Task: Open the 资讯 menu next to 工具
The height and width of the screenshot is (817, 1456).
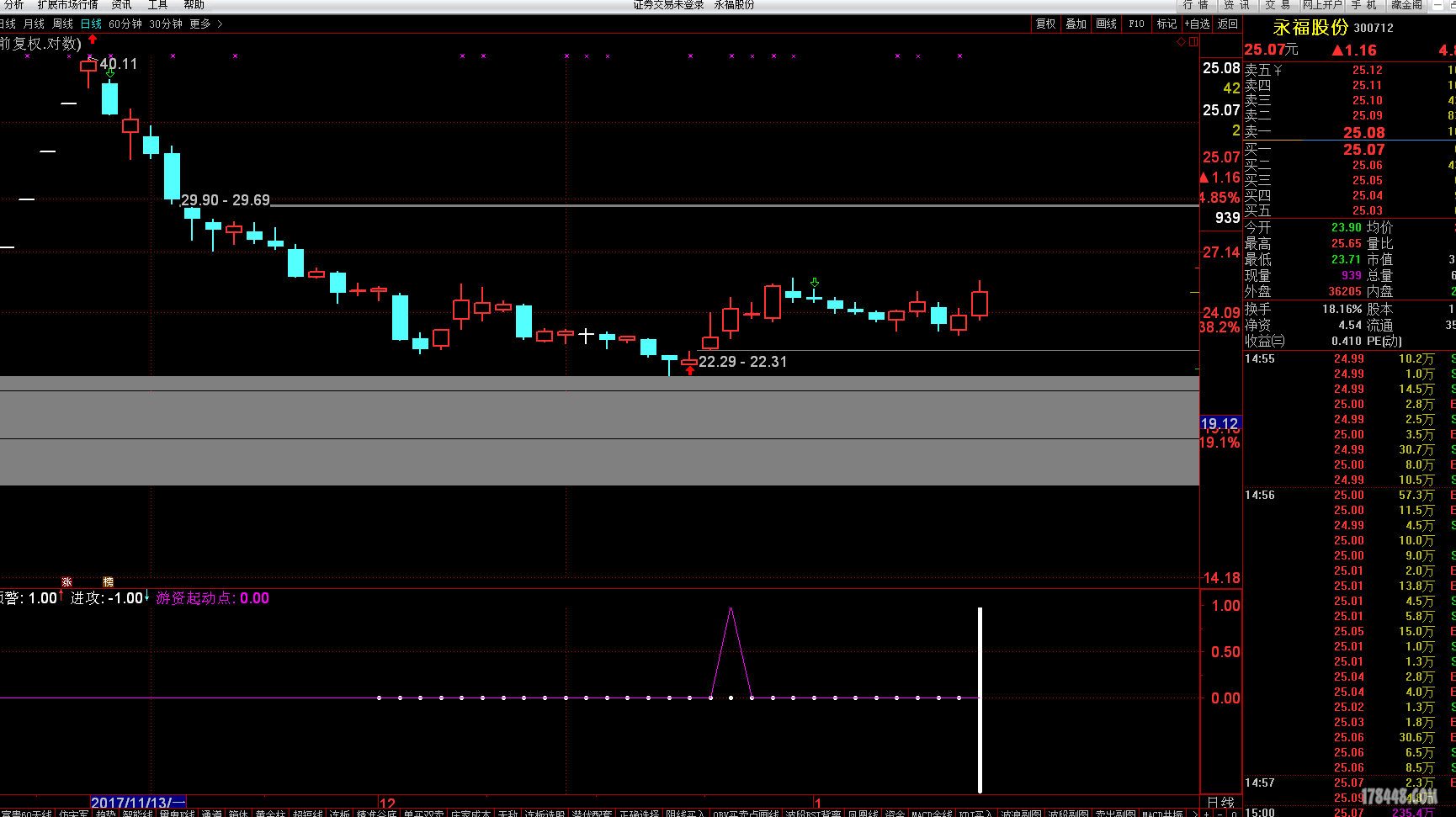Action: click(121, 5)
